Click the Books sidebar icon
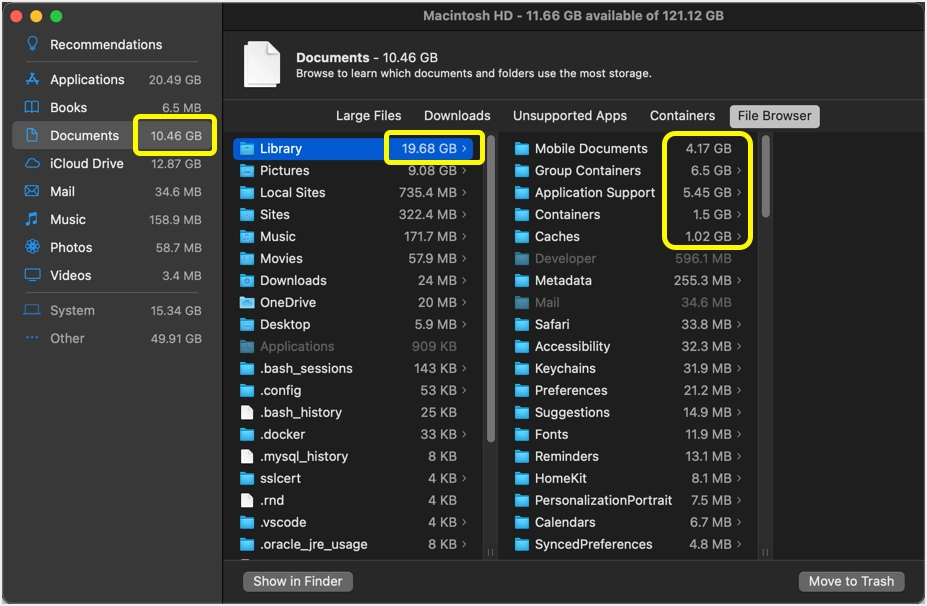Viewport: 927px width, 606px height. (32, 107)
